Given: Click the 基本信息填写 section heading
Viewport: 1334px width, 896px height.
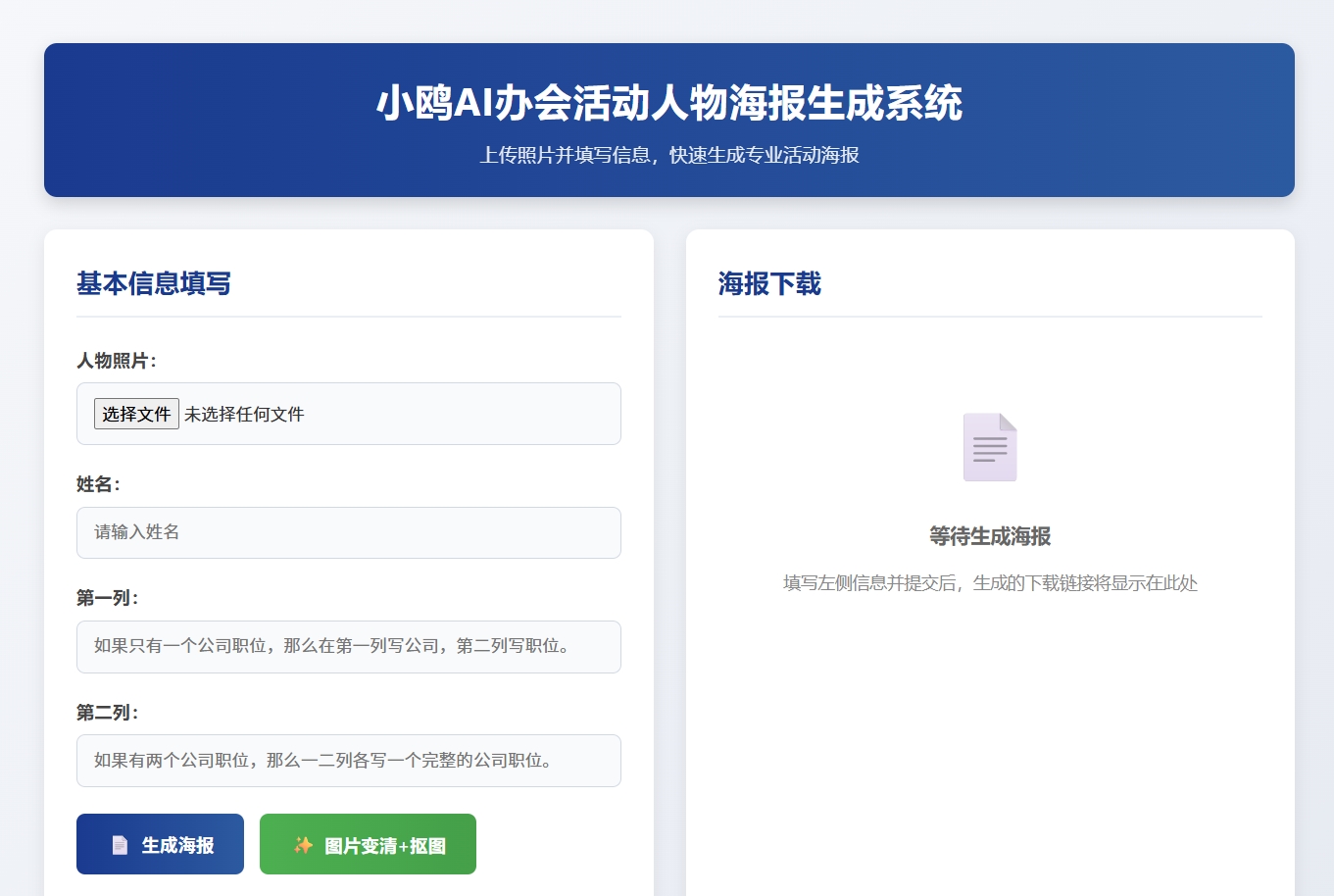Looking at the screenshot, I should 154,283.
